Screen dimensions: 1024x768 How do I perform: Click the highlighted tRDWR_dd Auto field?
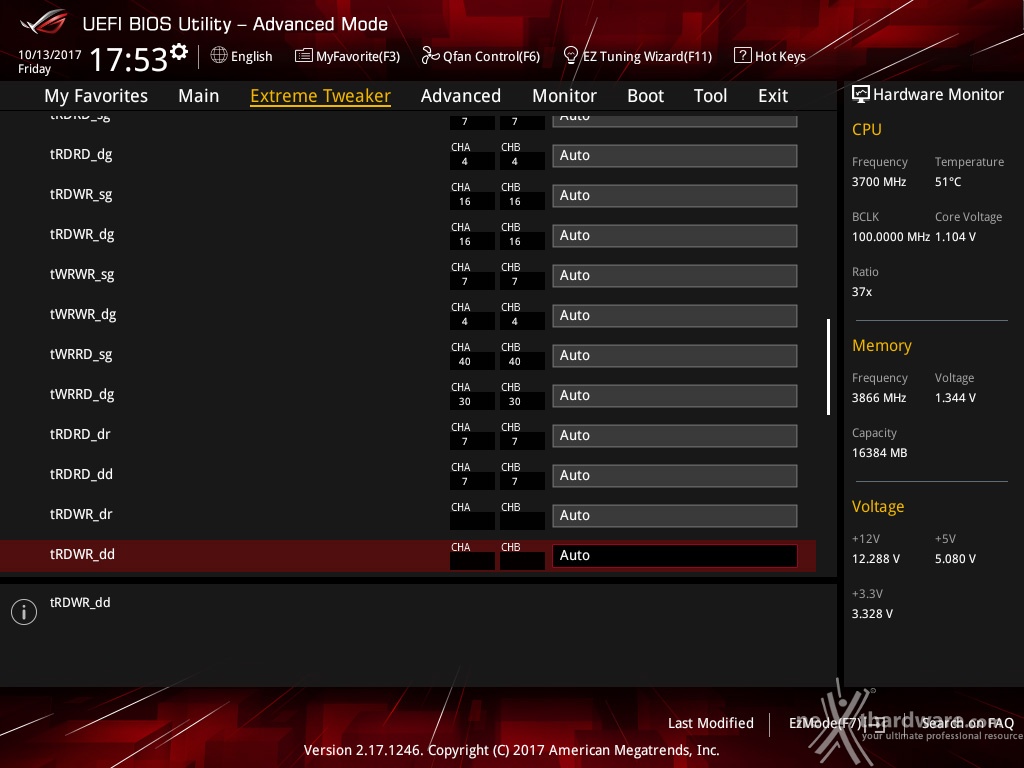[675, 555]
